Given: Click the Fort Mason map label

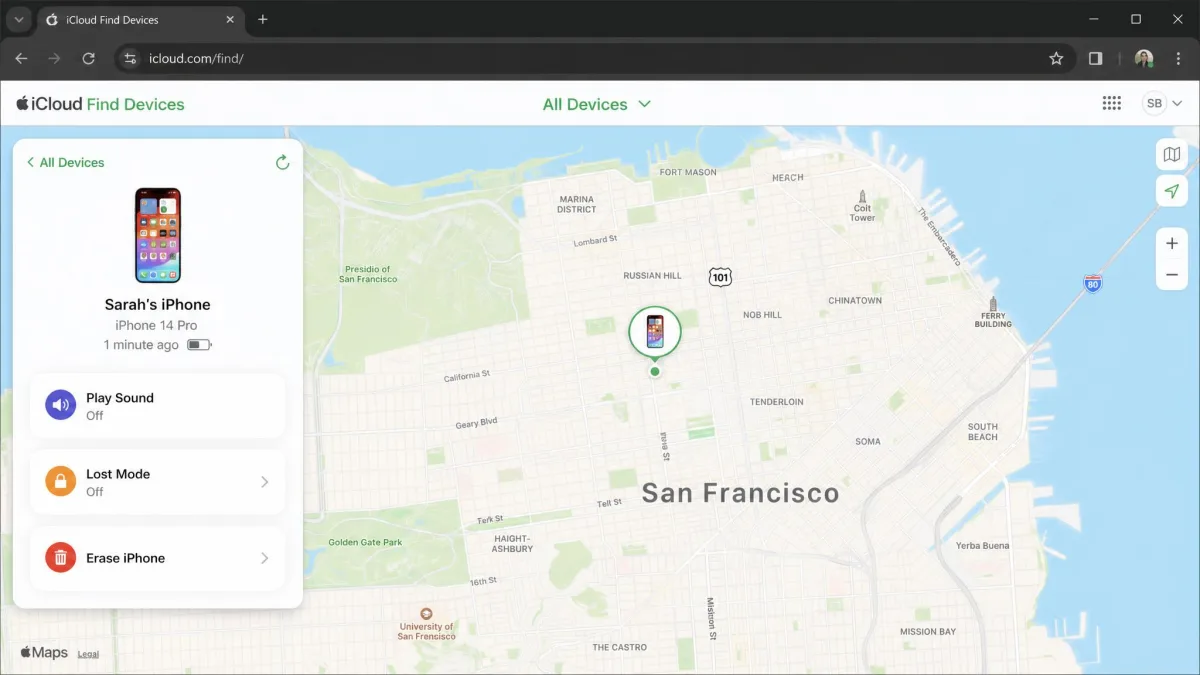Looking at the screenshot, I should (x=688, y=172).
